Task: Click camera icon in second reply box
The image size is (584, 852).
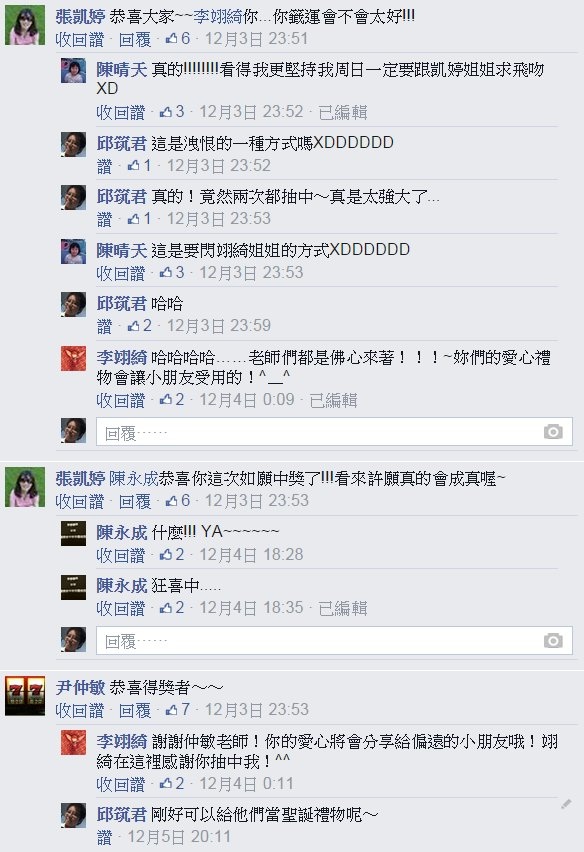Action: coord(553,640)
